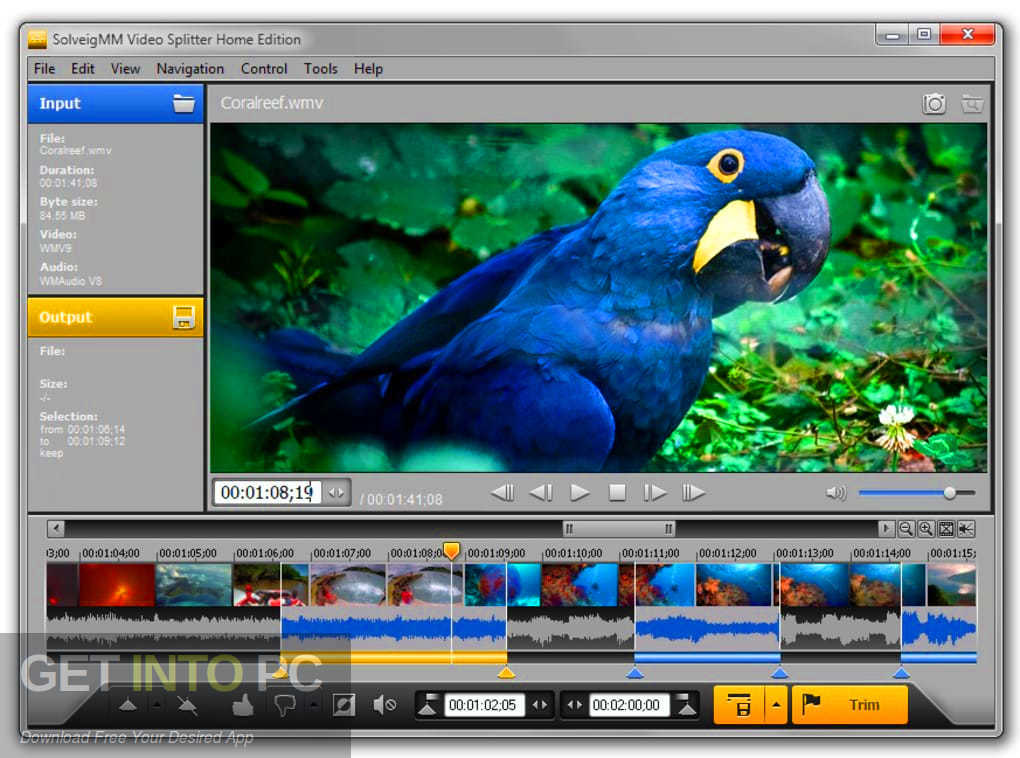
Task: Click the current time field 00:01:08;19
Action: click(267, 493)
